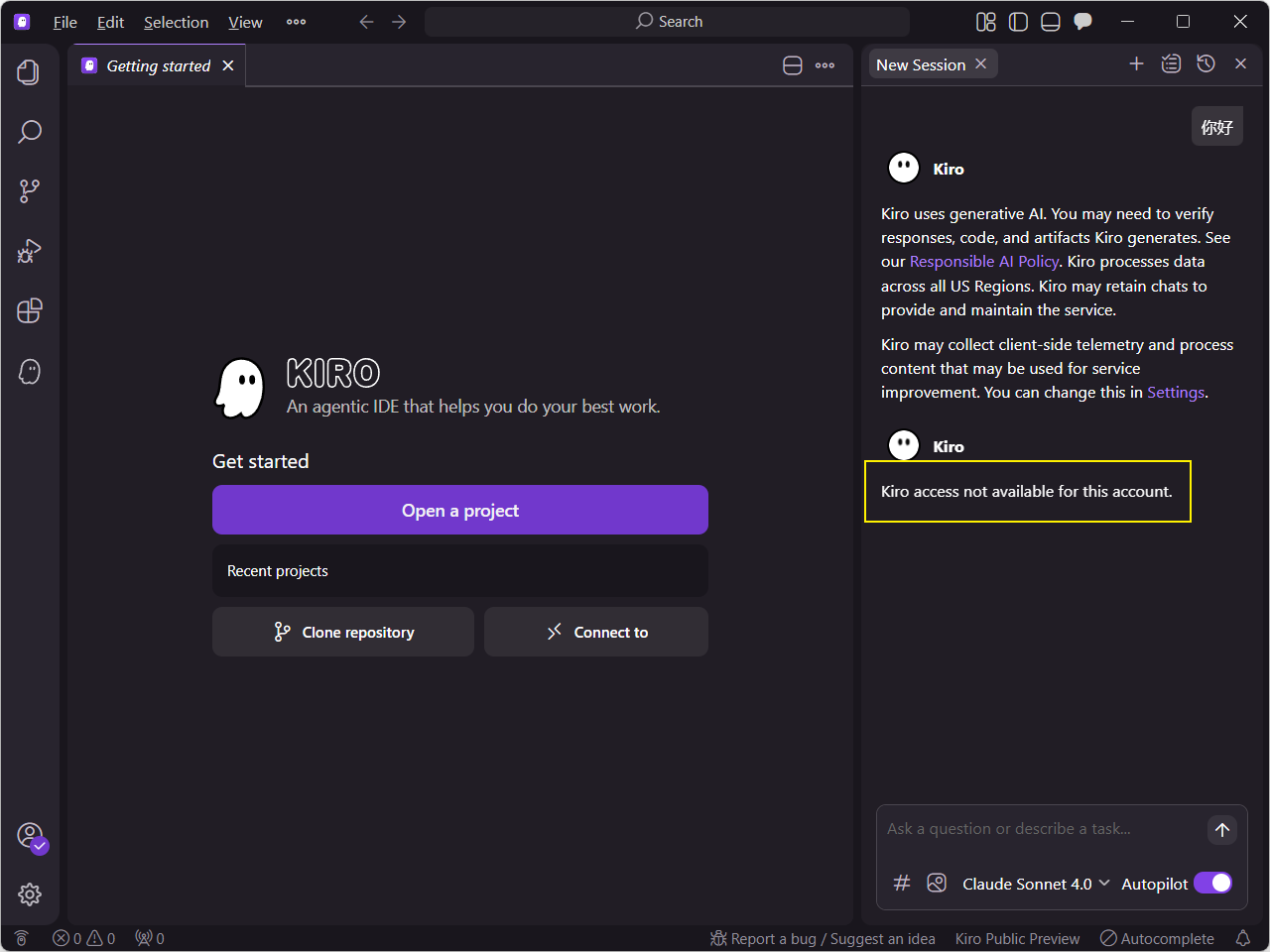Image resolution: width=1270 pixels, height=952 pixels.
Task: Toggle the Autopilot switch
Action: click(1212, 883)
